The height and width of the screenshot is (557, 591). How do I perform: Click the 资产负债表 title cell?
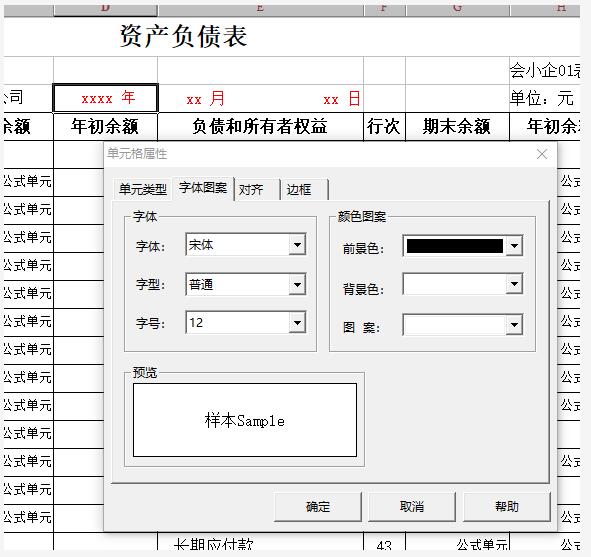[x=184, y=37]
